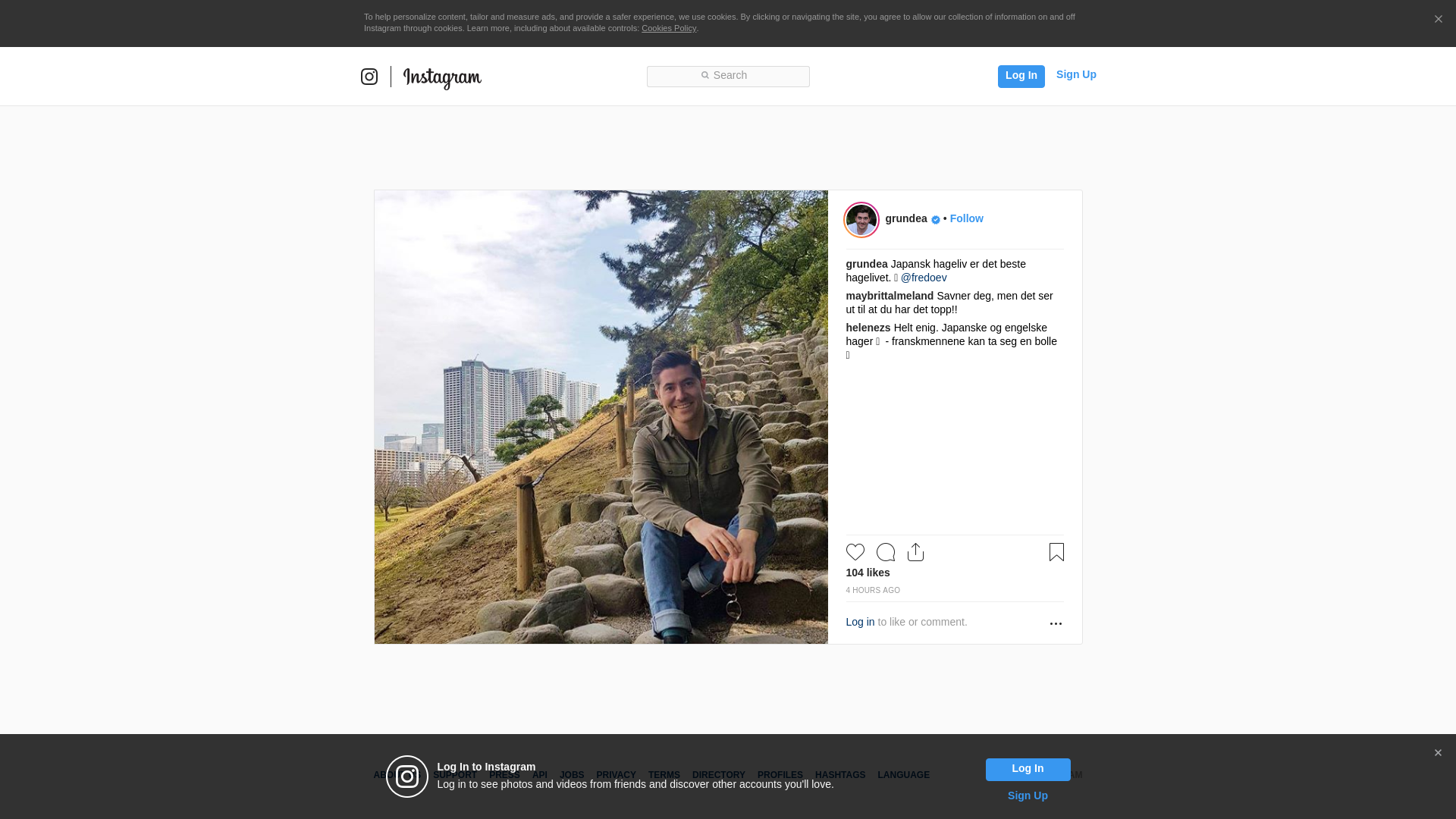Open the three-dot more options menu
Image resolution: width=1456 pixels, height=819 pixels.
coord(1056,623)
